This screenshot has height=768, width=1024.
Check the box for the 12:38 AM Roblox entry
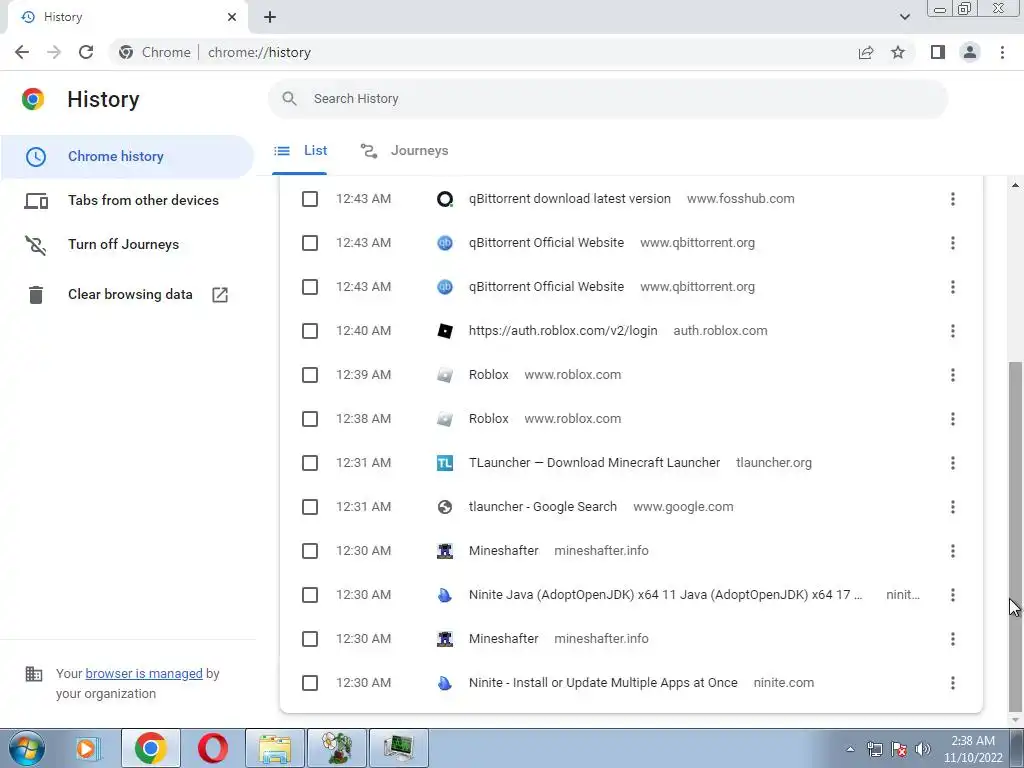point(310,419)
